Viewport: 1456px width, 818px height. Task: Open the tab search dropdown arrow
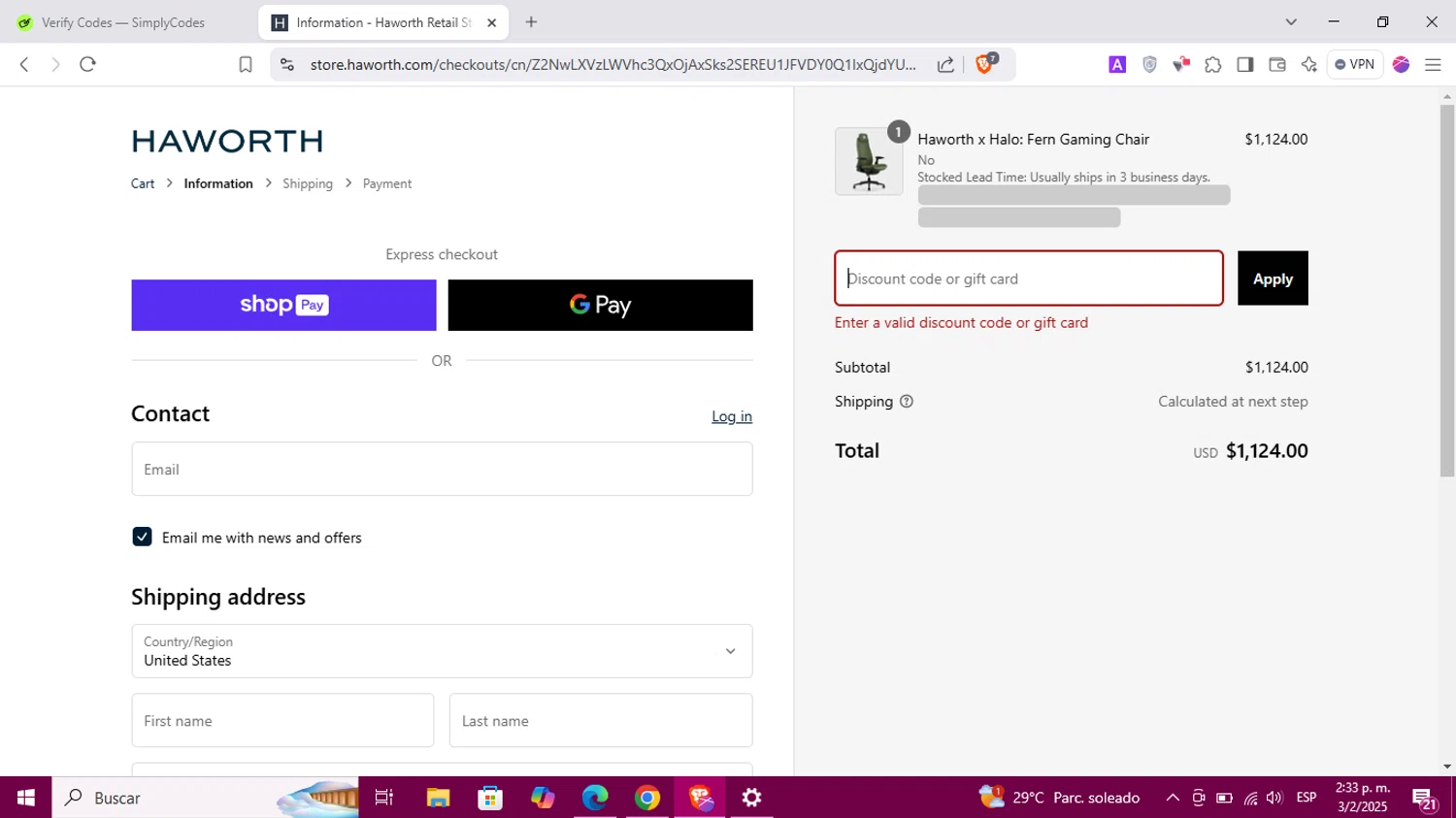click(x=1291, y=22)
